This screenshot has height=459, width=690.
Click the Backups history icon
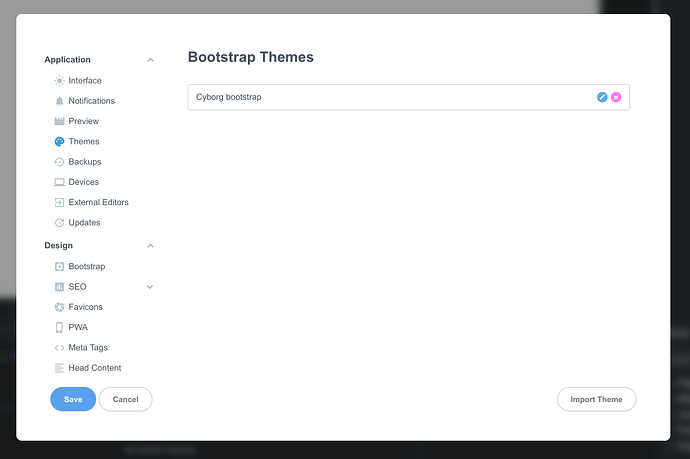[59, 162]
